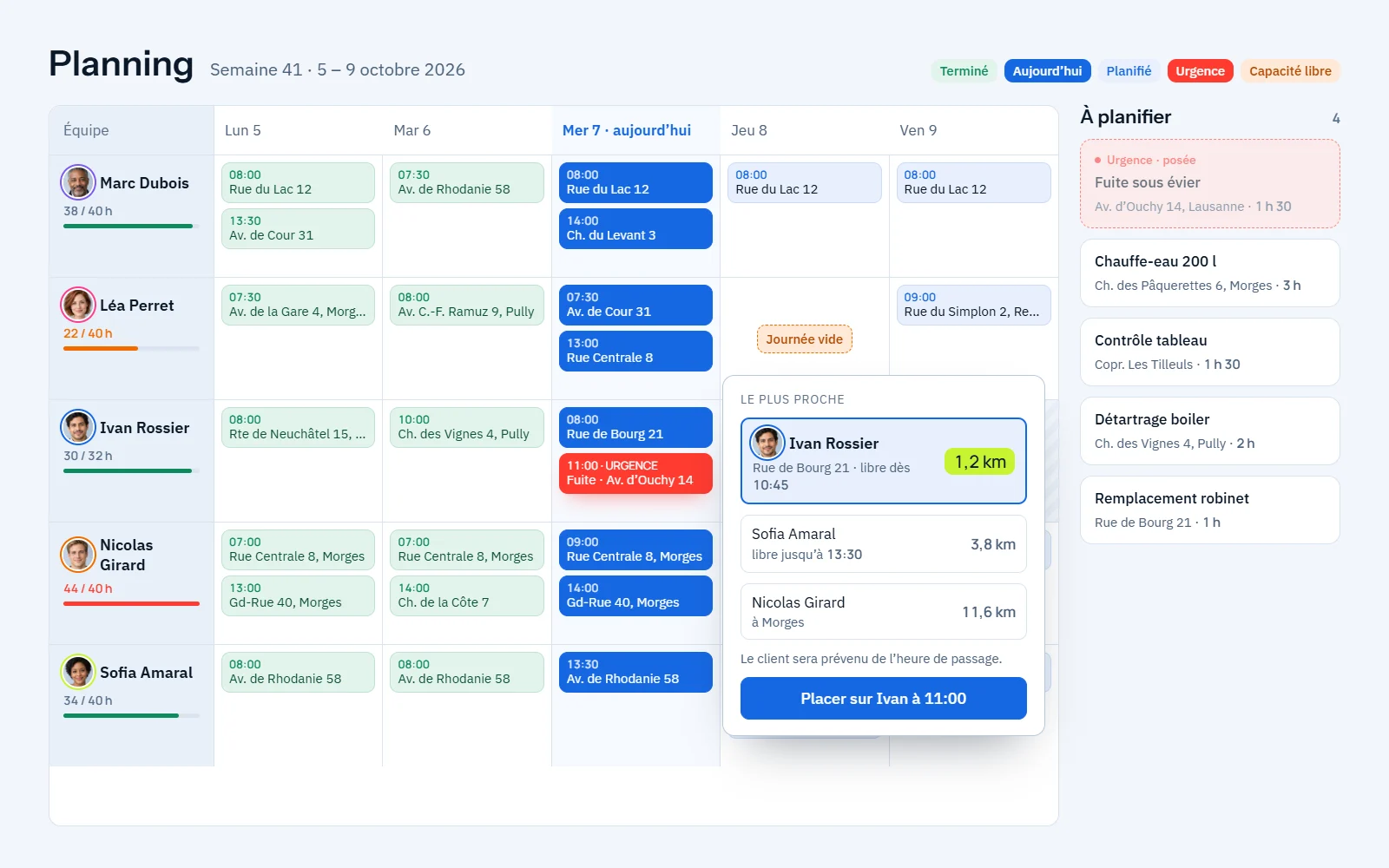Open the 'Remplacement robinet' card
This screenshot has width=1389, height=868.
[1210, 510]
